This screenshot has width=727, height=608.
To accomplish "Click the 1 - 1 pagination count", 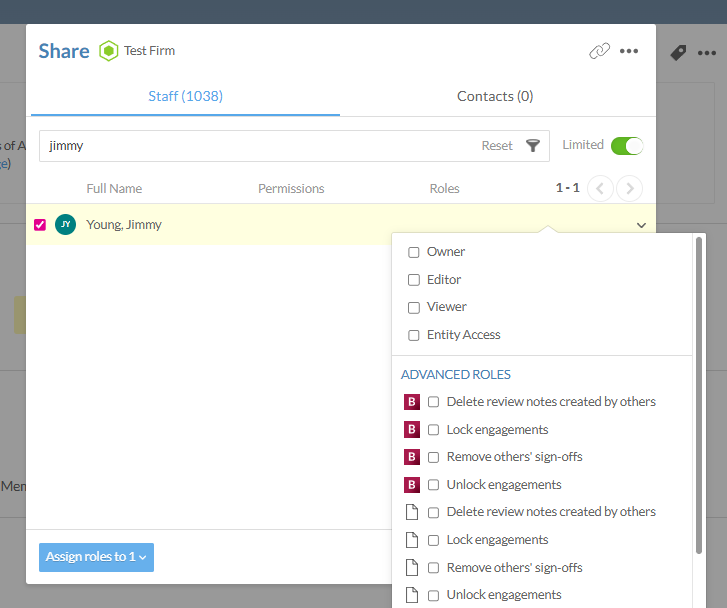I will pos(568,188).
